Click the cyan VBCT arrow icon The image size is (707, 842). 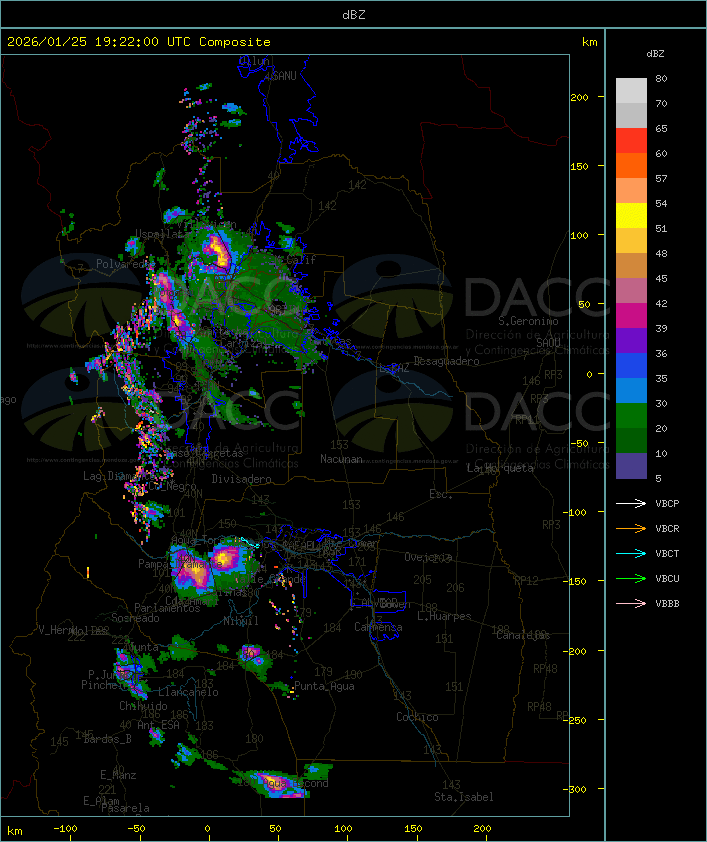[x=631, y=554]
